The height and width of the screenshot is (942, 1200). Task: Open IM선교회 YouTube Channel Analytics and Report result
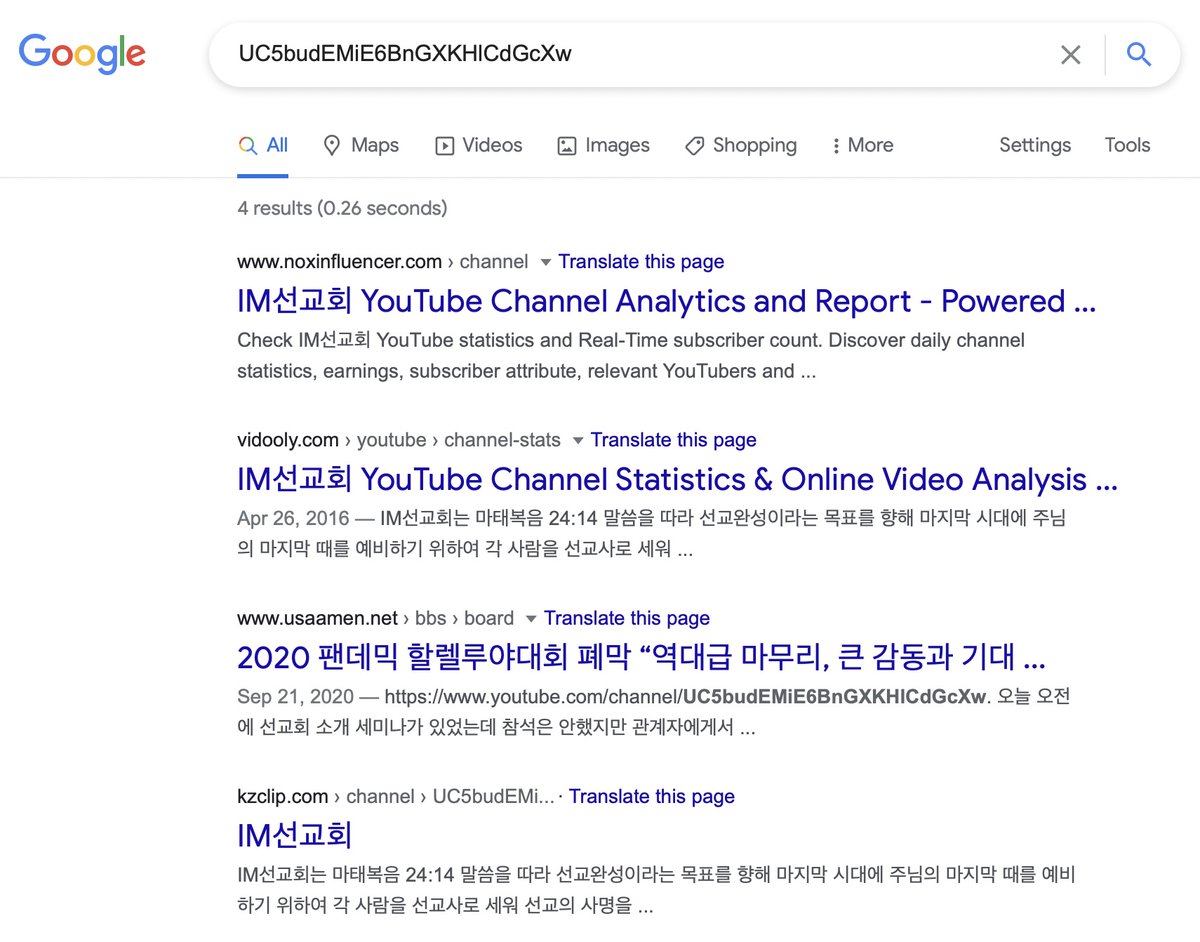pyautogui.click(x=666, y=301)
